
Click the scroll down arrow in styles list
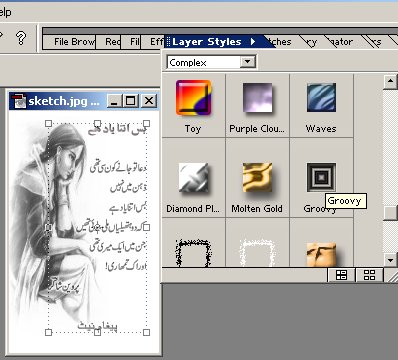pos(390,260)
